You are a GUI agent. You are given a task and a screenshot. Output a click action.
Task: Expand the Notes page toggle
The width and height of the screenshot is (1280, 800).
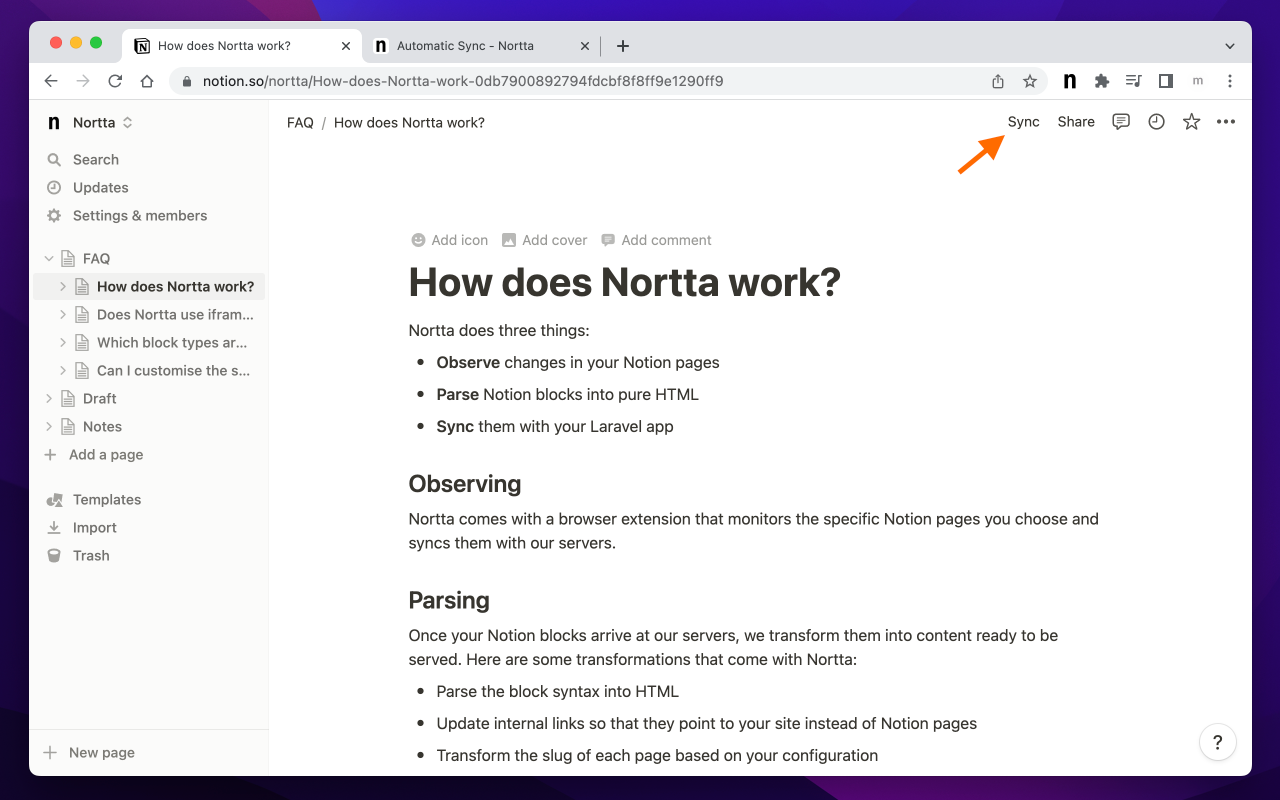[x=48, y=427]
